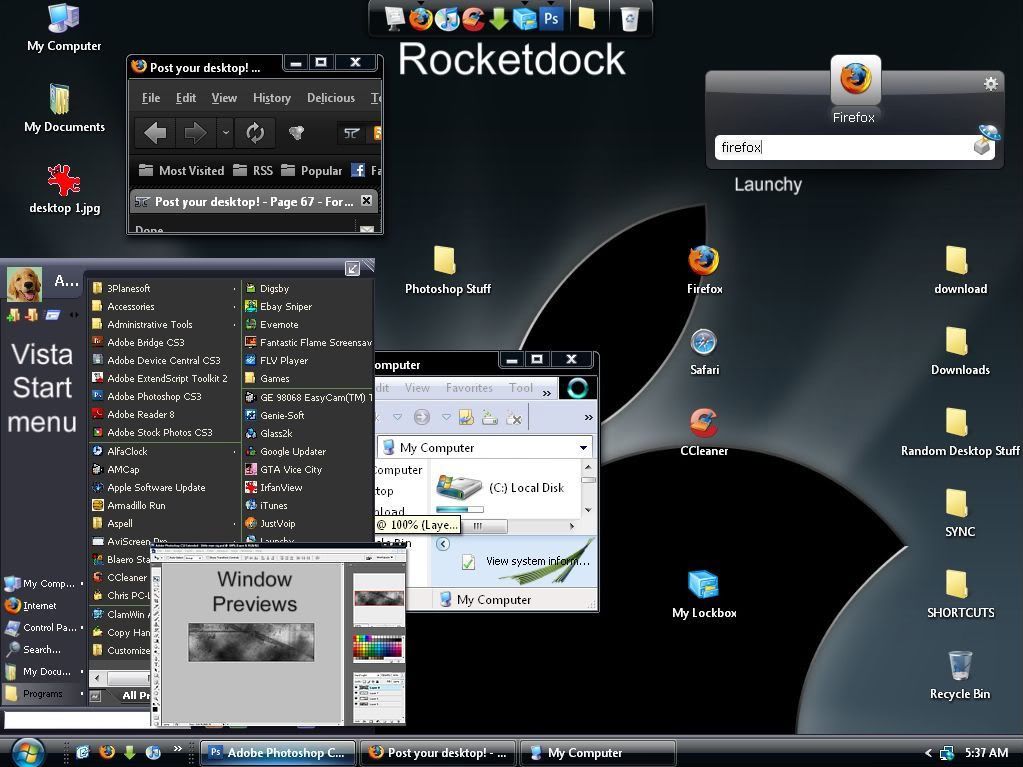Viewport: 1023px width, 767px height.
Task: Open Firefox's navigation history dropdown arrow
Action: click(x=225, y=133)
